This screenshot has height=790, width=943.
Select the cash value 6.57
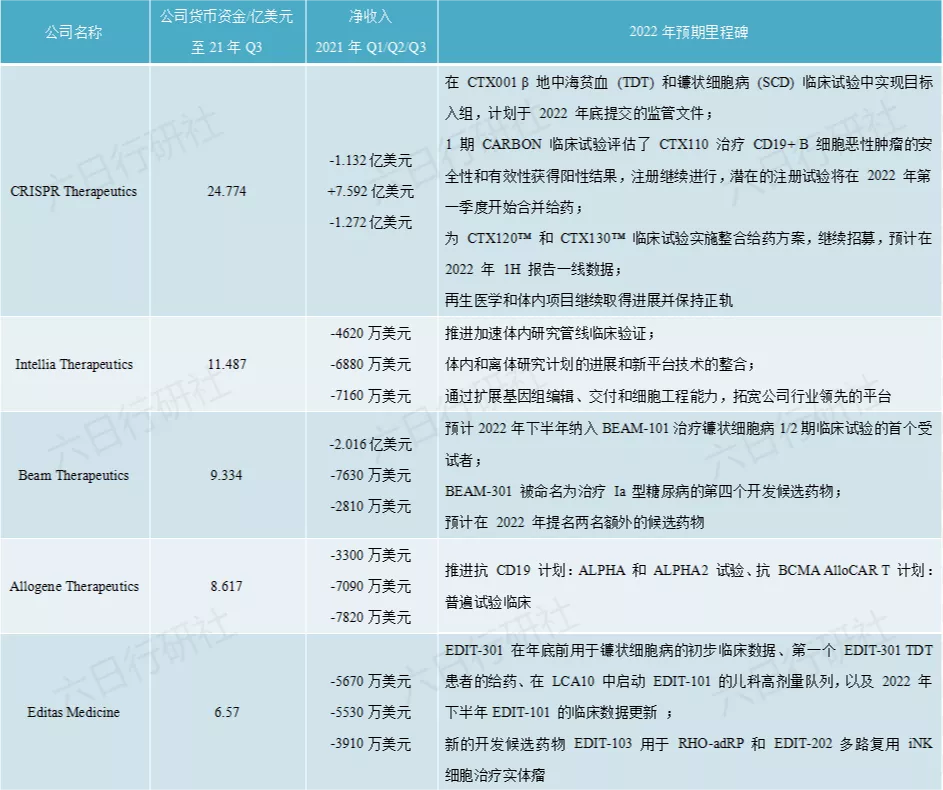point(227,712)
